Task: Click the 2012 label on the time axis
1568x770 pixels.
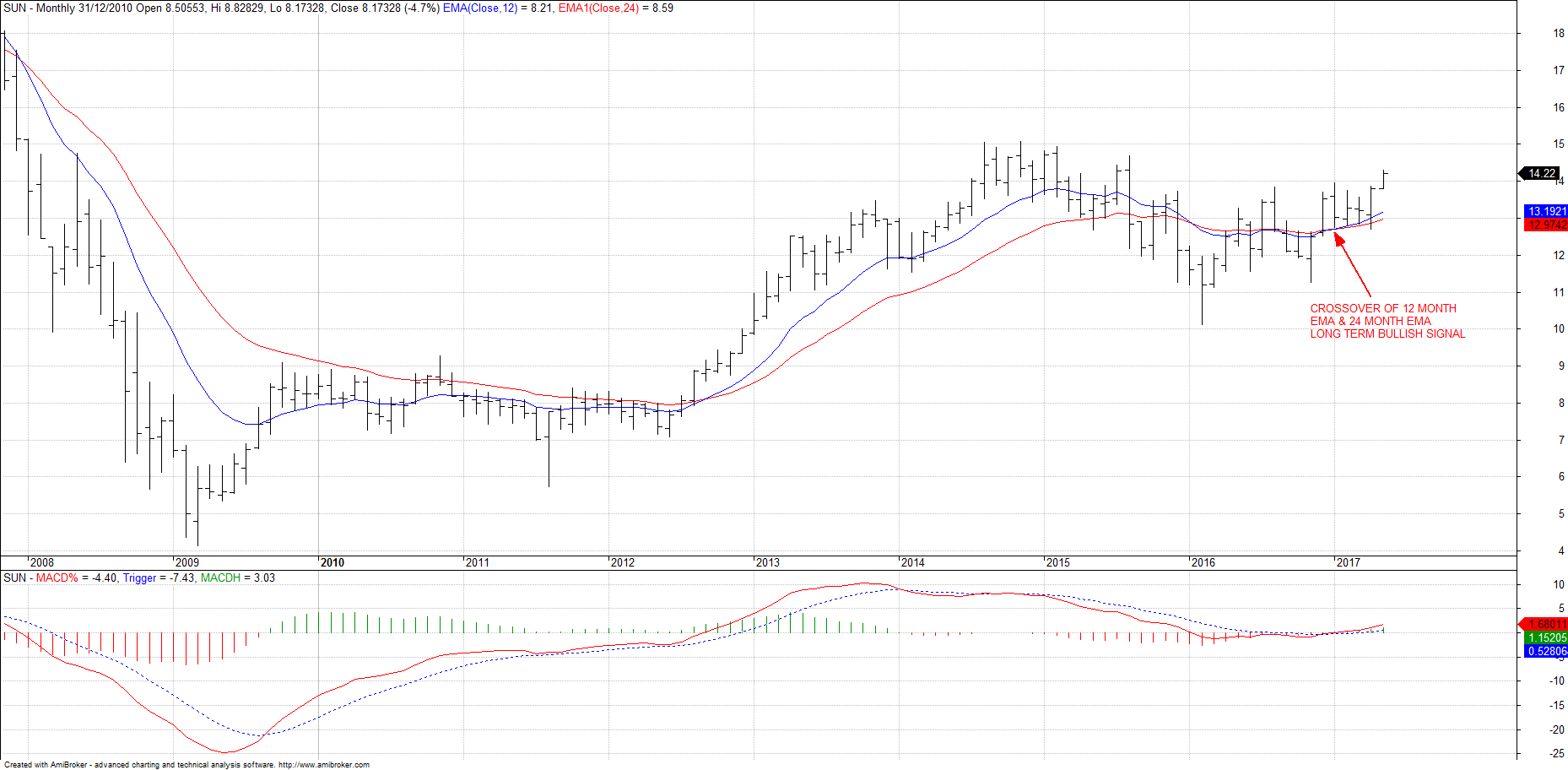Action: (622, 562)
